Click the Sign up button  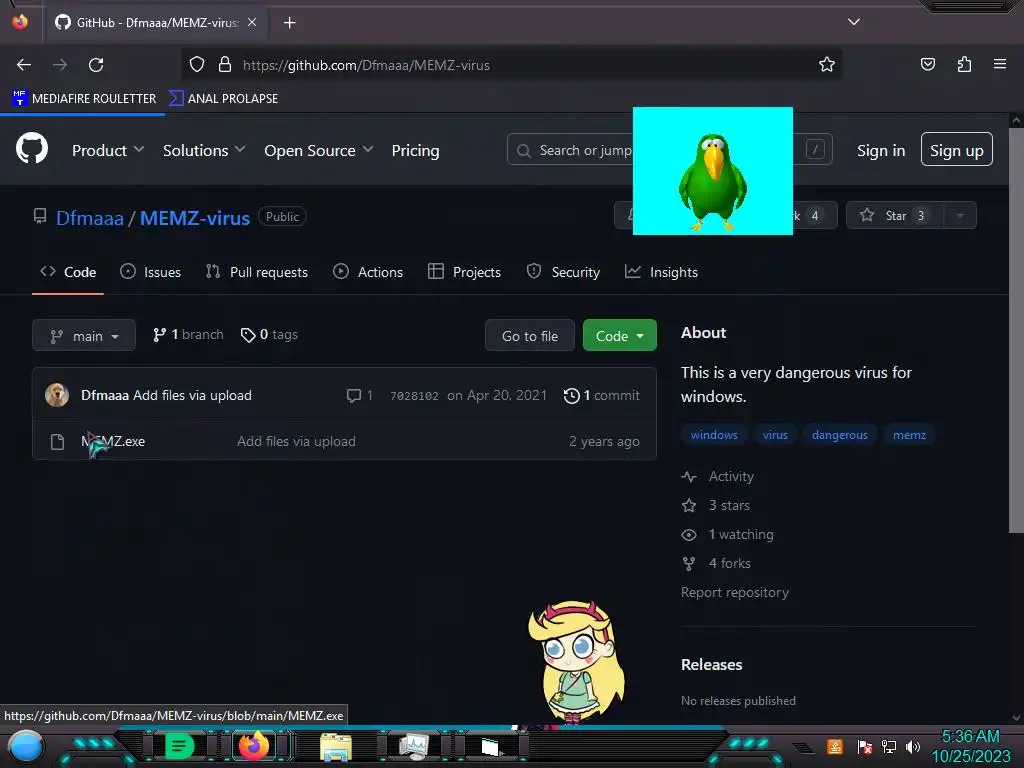[x=956, y=150]
